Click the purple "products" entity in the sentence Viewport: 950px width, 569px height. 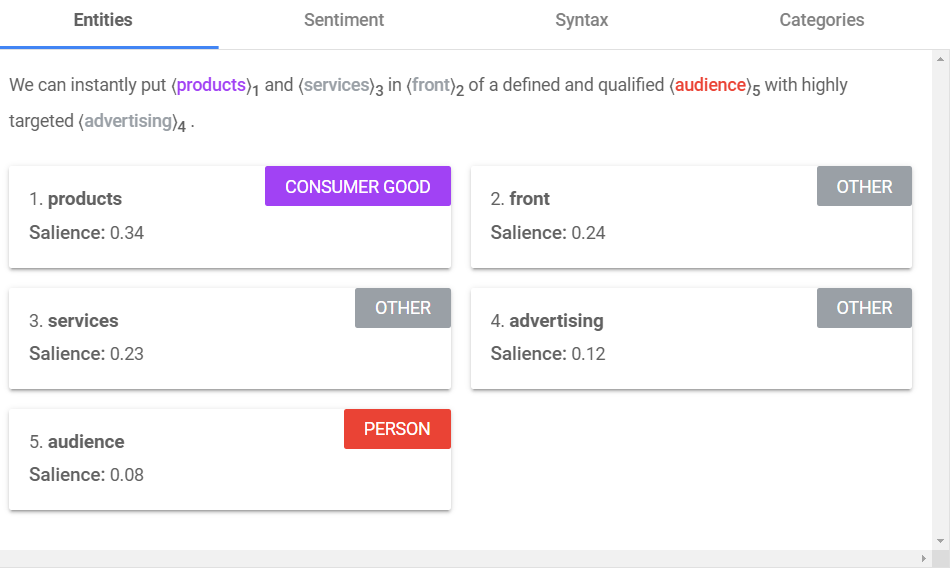tap(211, 86)
